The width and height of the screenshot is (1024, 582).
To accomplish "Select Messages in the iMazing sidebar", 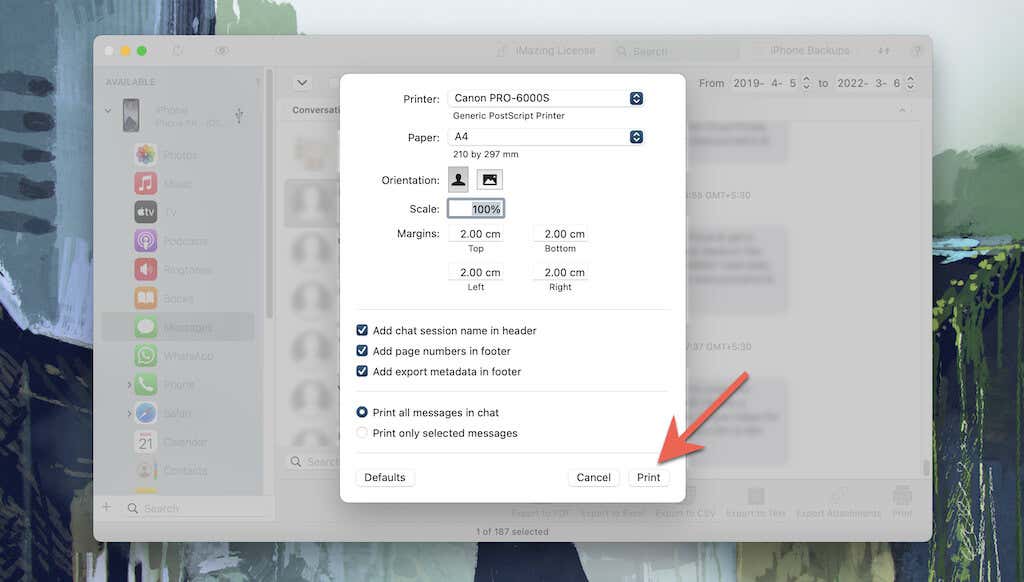I will tap(178, 327).
